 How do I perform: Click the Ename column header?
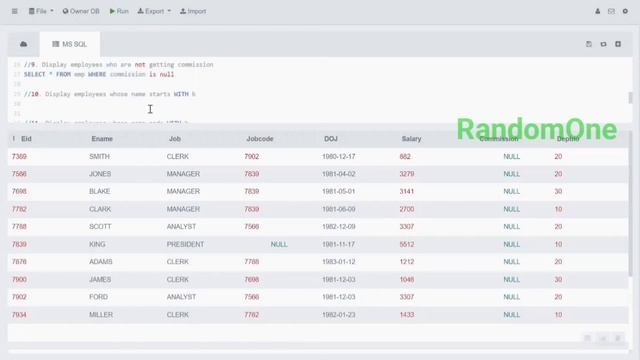(102, 139)
